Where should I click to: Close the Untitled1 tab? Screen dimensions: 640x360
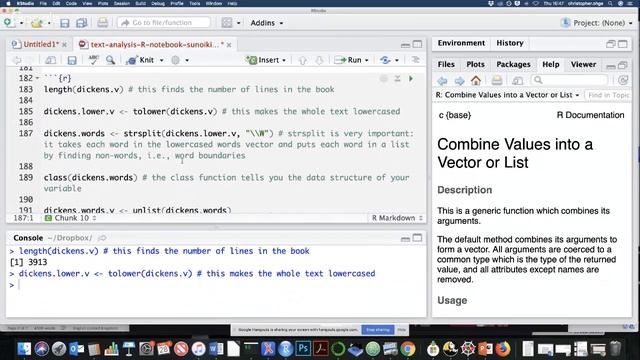coord(64,44)
